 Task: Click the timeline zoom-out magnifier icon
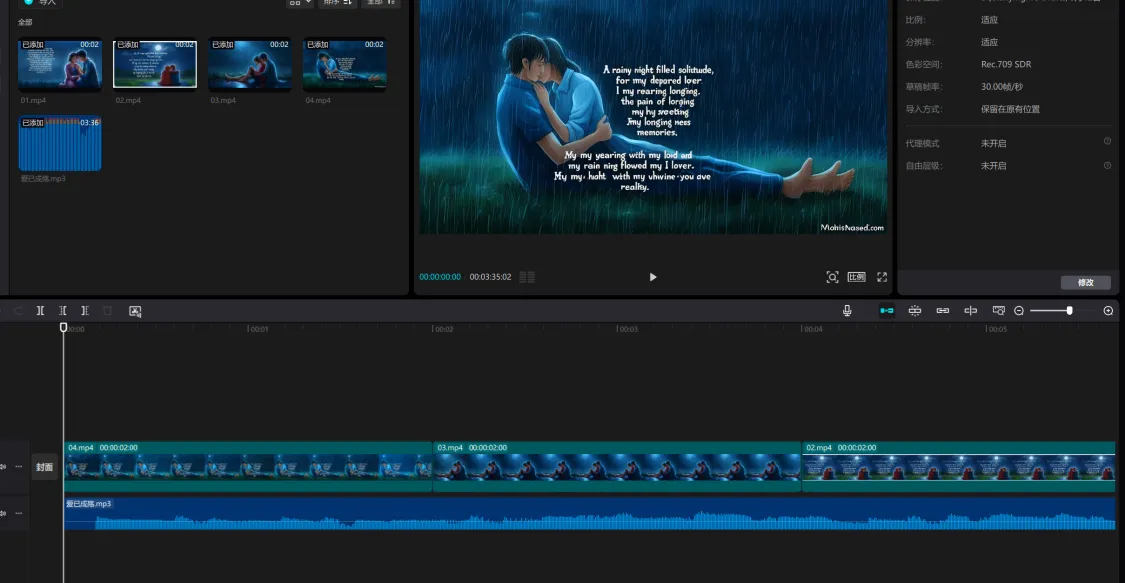(x=1019, y=311)
